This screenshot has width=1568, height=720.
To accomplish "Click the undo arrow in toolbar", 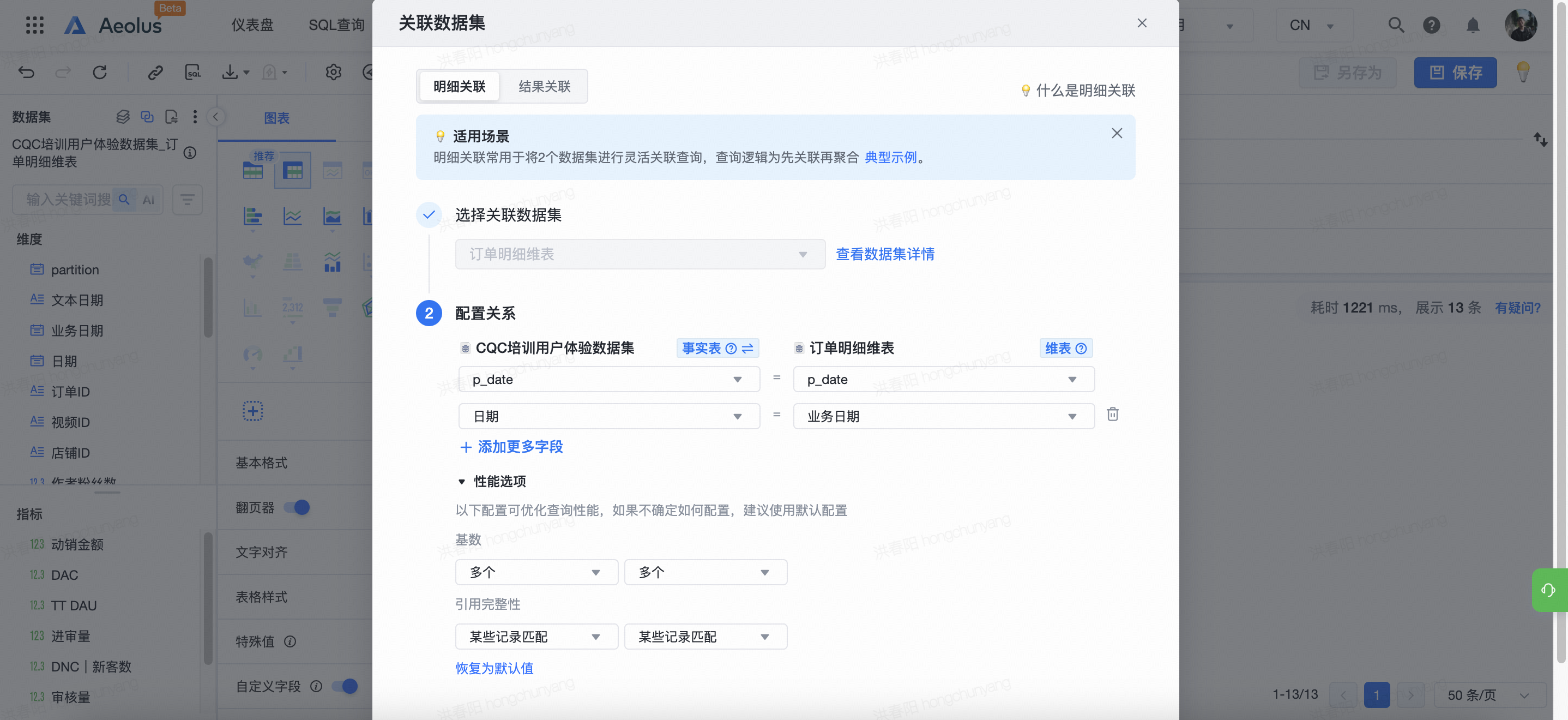I will pyautogui.click(x=26, y=73).
